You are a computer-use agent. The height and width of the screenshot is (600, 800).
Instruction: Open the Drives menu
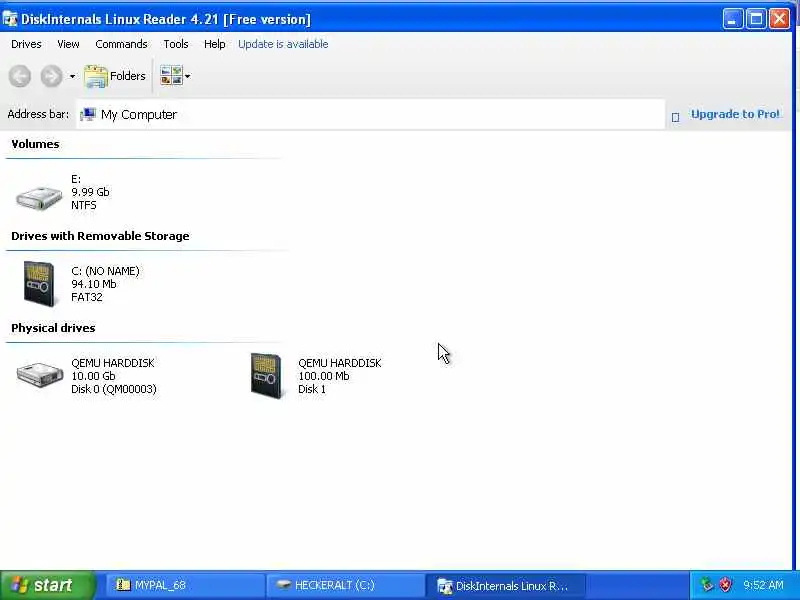click(26, 44)
